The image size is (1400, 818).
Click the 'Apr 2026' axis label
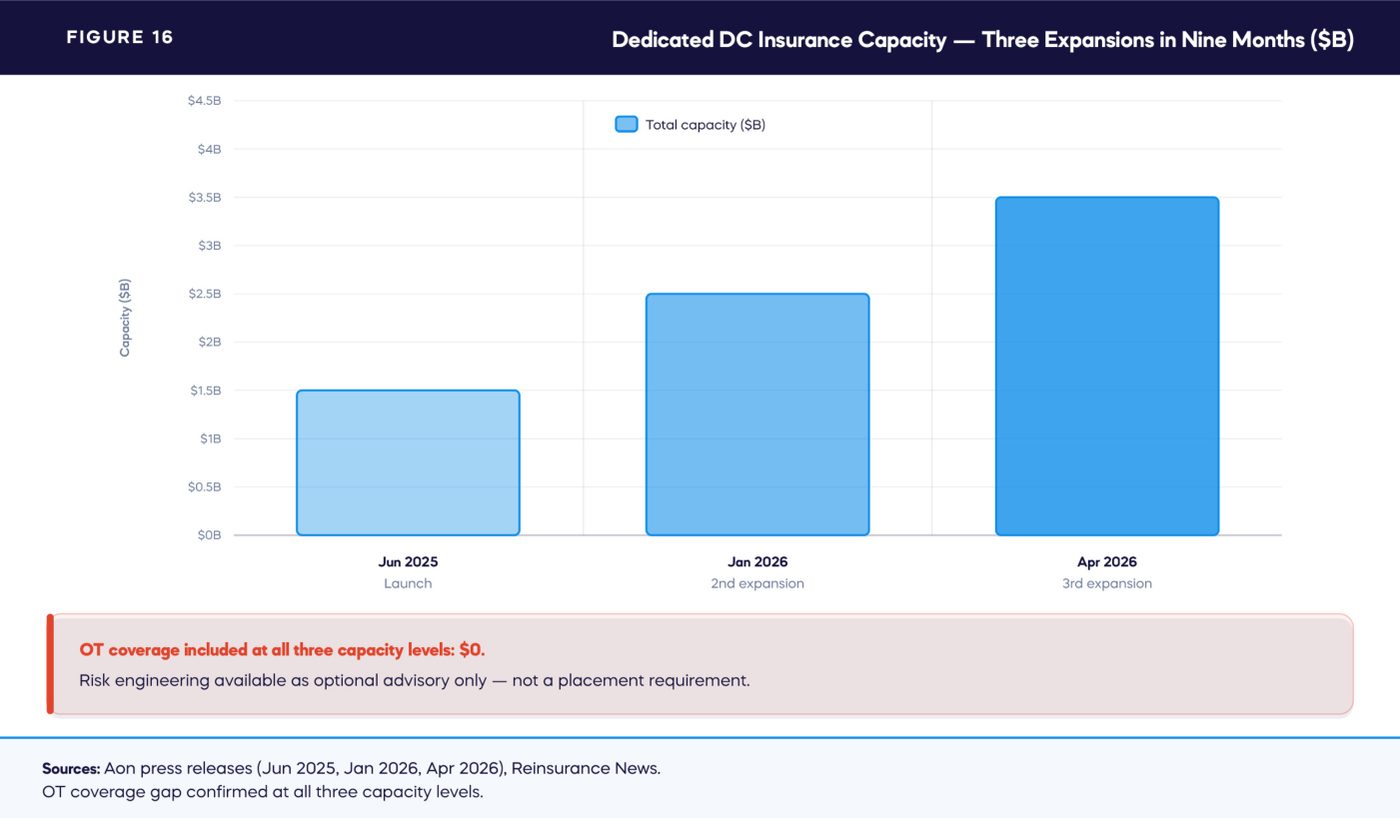1107,562
